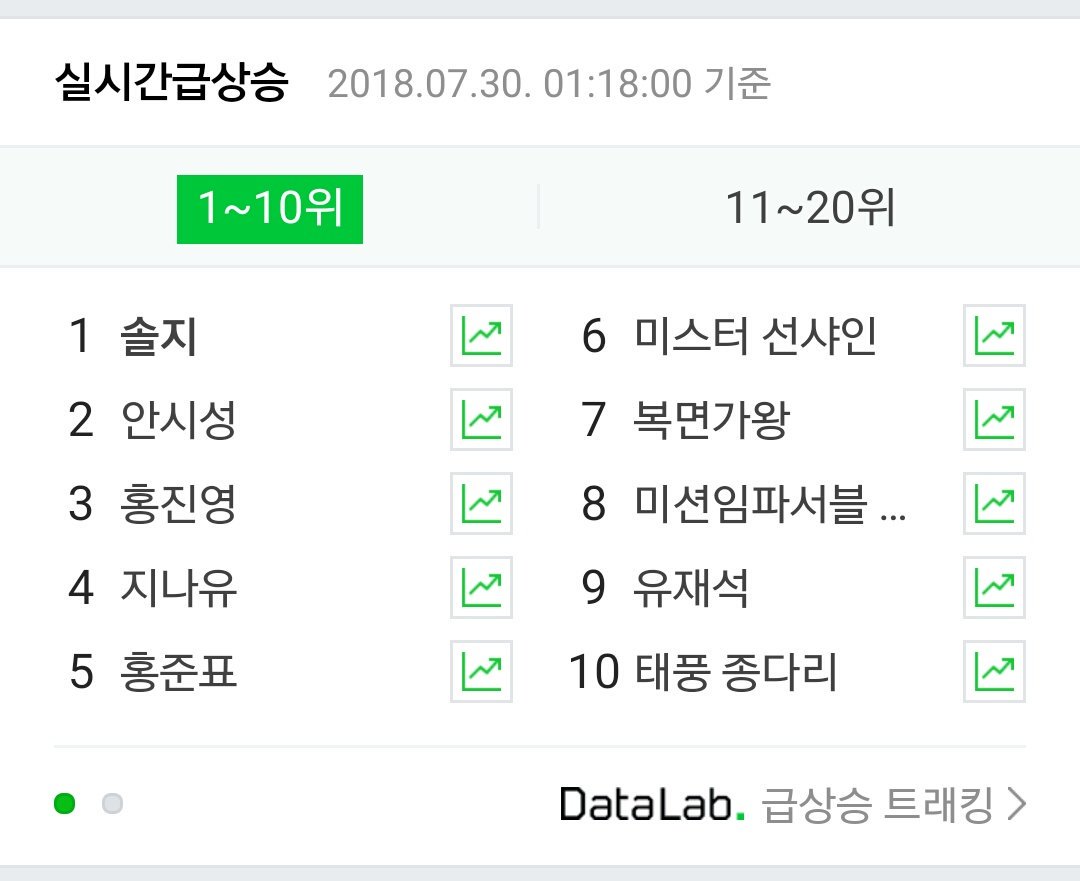This screenshot has height=881, width=1080.
Task: Open trend graph icon for 복면가왕
Action: (x=994, y=420)
